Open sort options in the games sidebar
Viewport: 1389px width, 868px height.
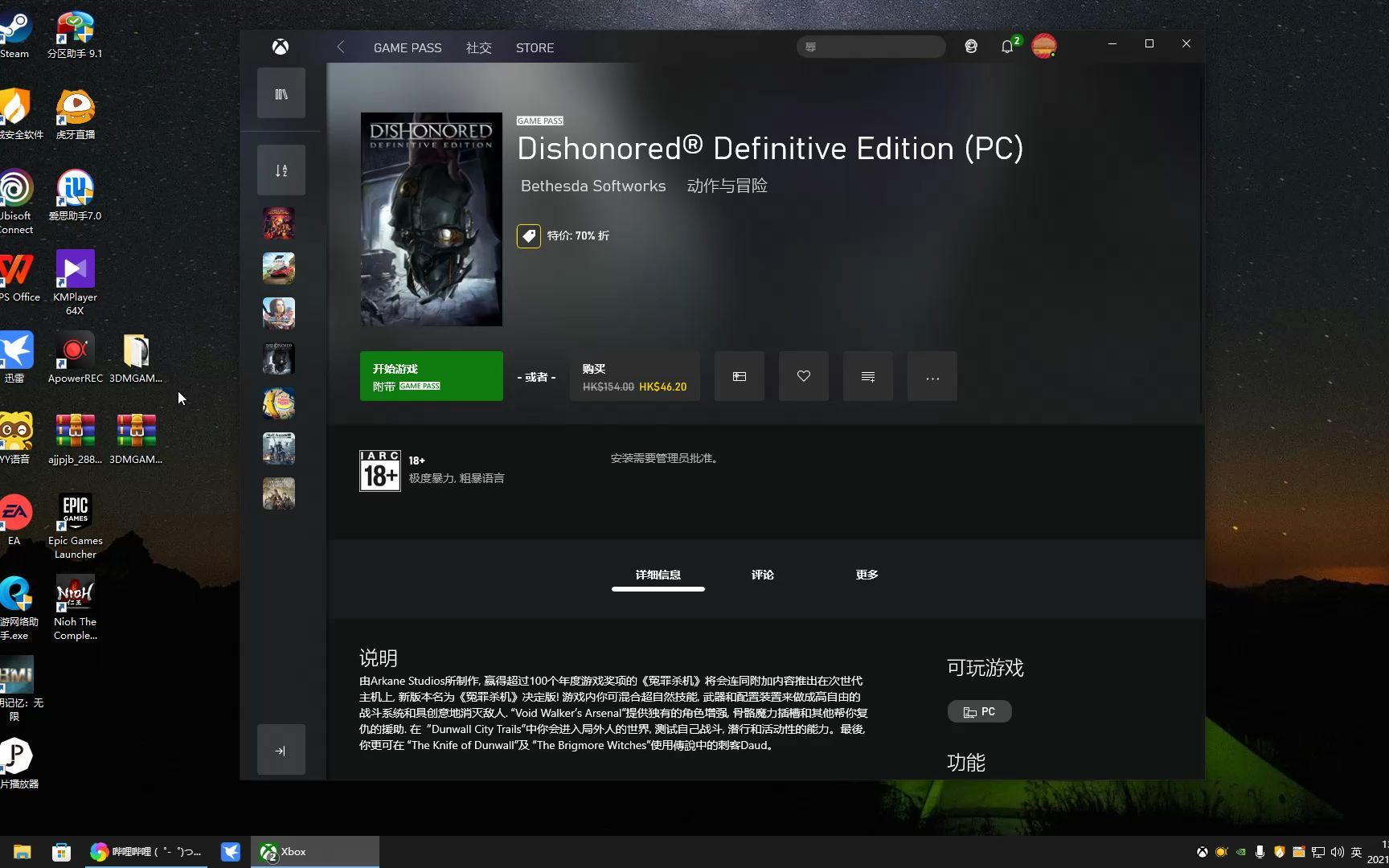click(x=281, y=170)
